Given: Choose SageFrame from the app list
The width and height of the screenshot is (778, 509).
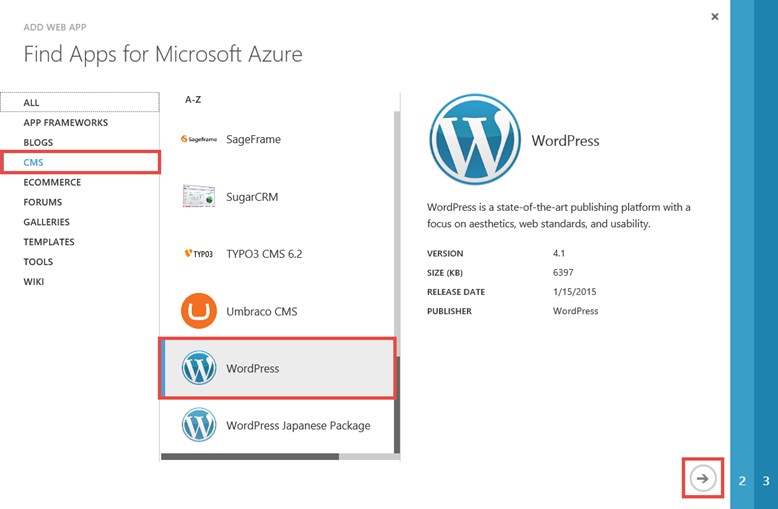Looking at the screenshot, I should click(x=277, y=139).
